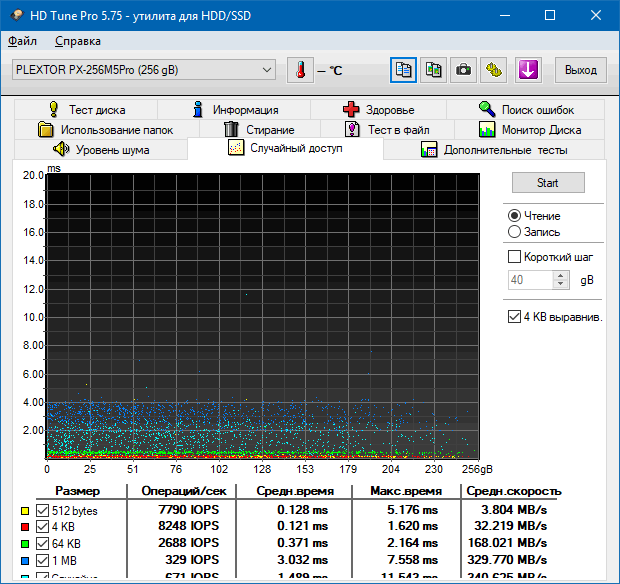Select the Запись radio button
Screen dimensions: 620x584
click(515, 232)
